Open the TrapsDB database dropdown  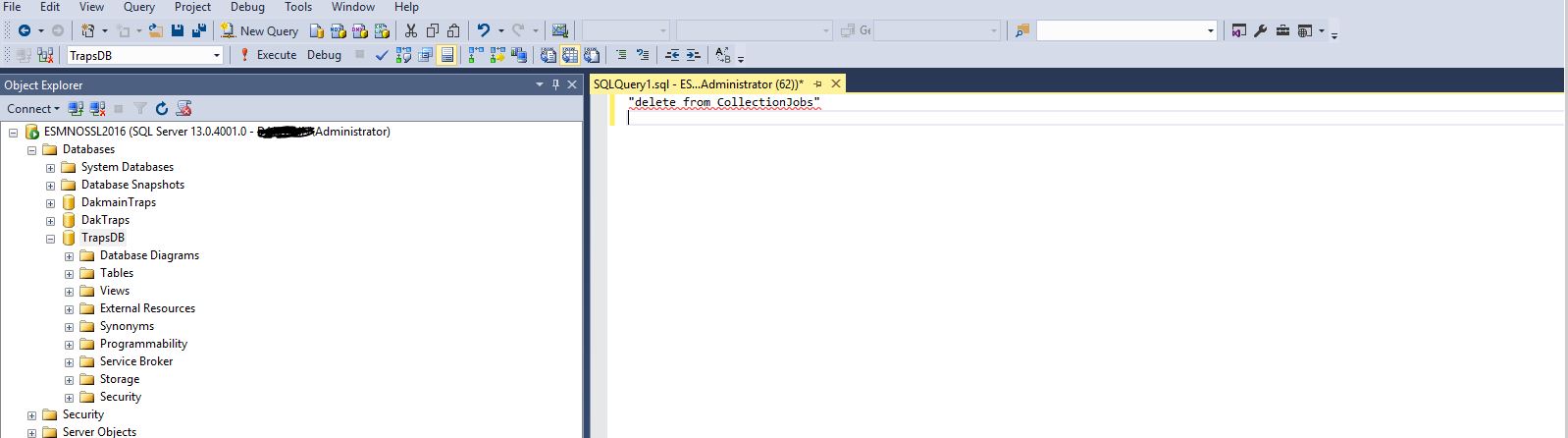coord(217,55)
